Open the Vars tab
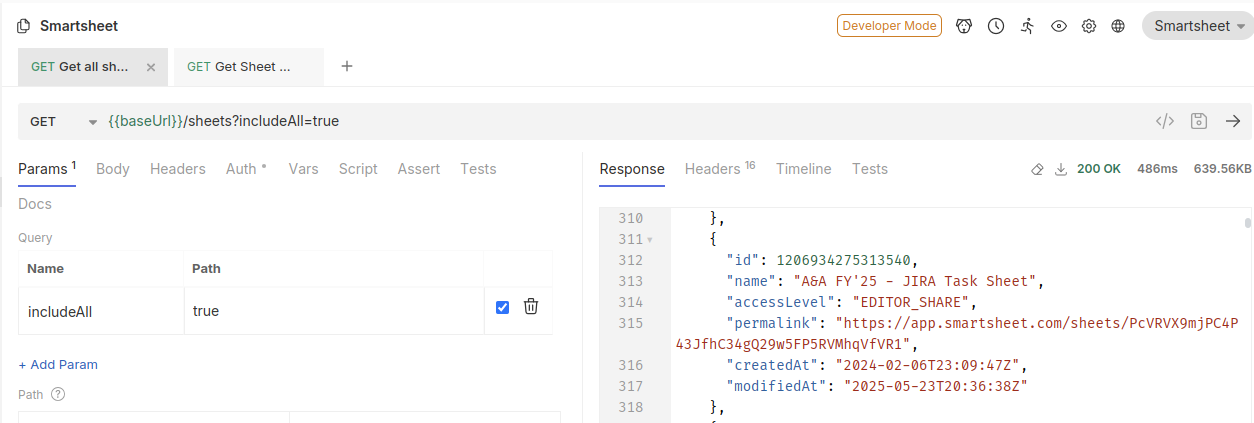Viewport: 1254px width, 423px height. pyautogui.click(x=304, y=169)
